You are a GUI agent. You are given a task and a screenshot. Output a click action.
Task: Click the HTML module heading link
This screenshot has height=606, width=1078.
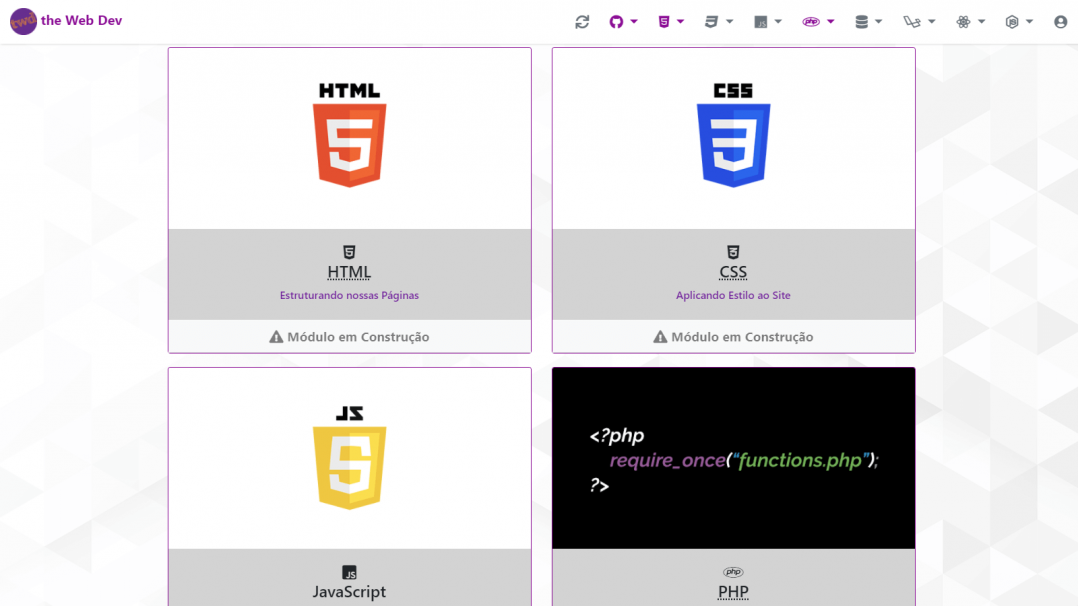click(349, 271)
